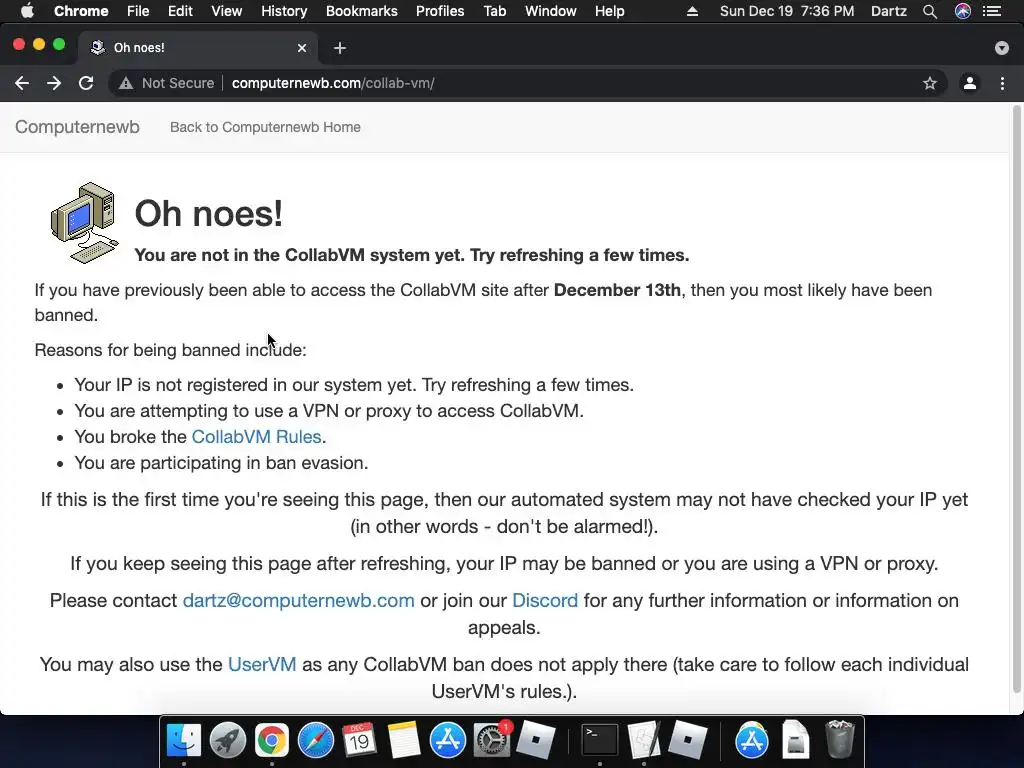Open the Automator-style document with pen Dock icon
This screenshot has width=1024, height=768.
[x=644, y=740]
